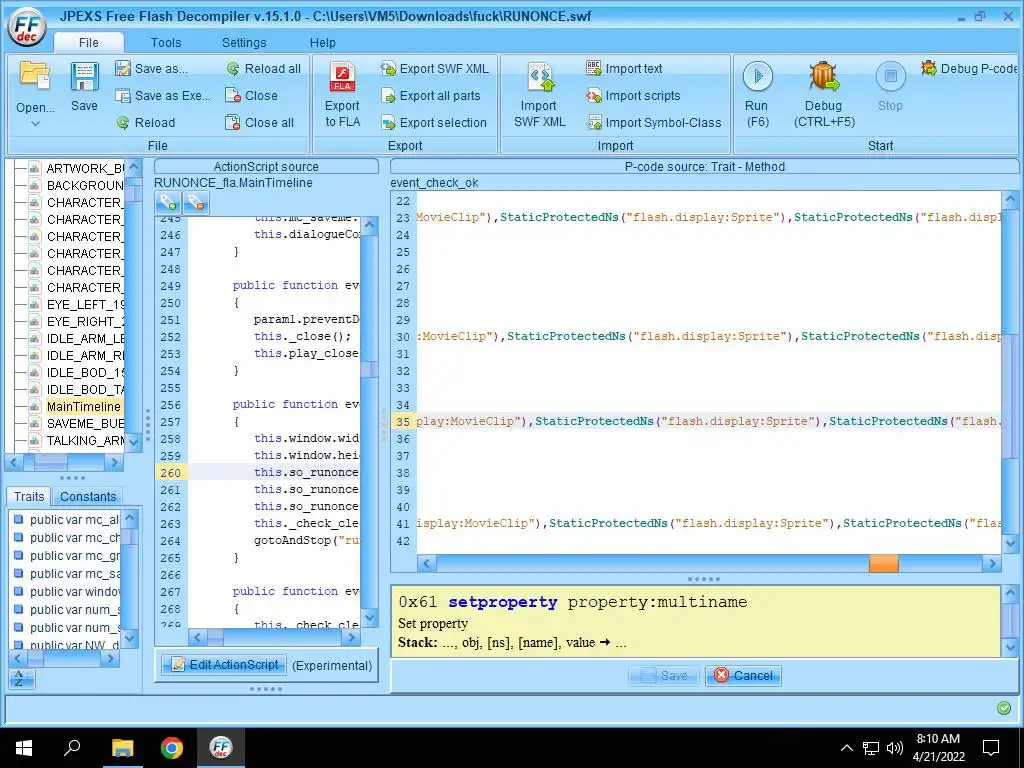Click the second icon above ActionScript source
This screenshot has height=768, width=1024.
(196, 203)
